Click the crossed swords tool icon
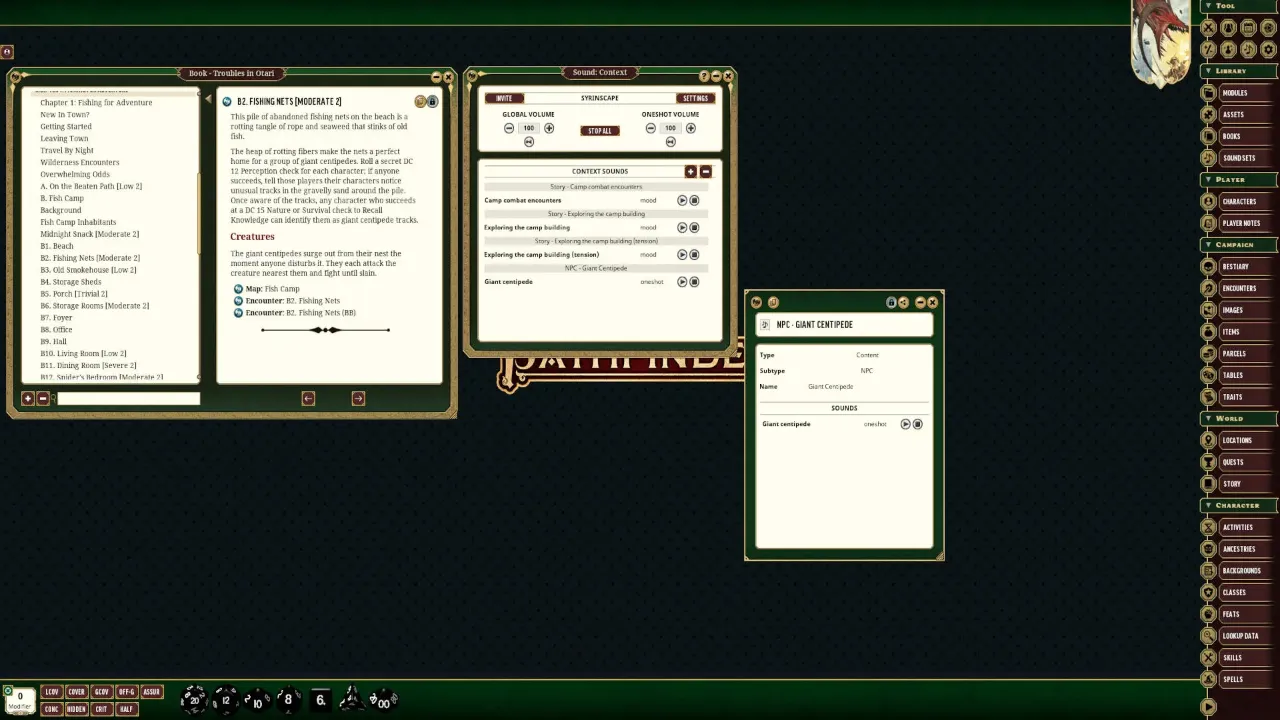The image size is (1280, 720). [1209, 28]
